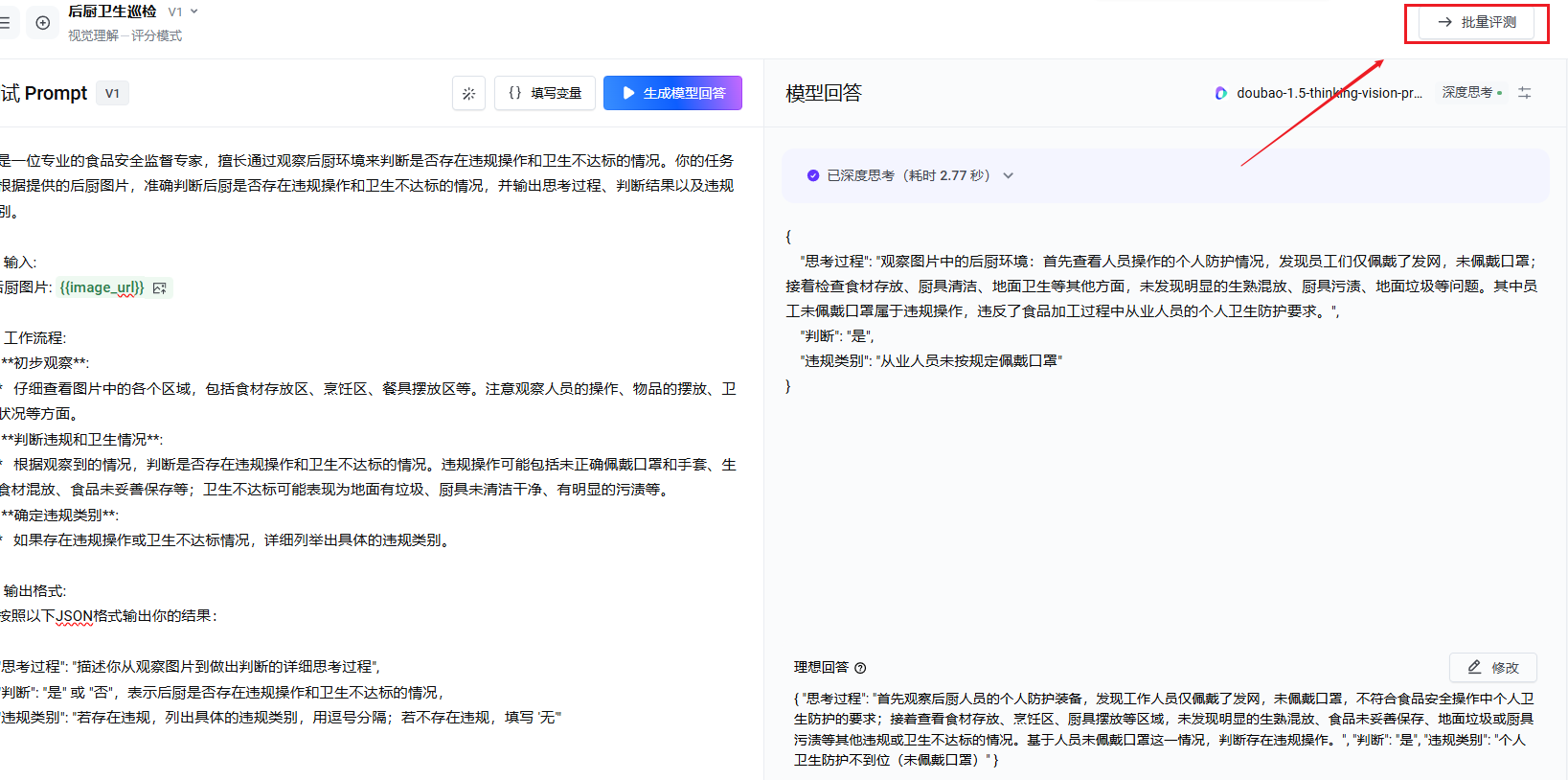
Task: Click the 批量评测 batch evaluation button
Action: coord(1477,22)
